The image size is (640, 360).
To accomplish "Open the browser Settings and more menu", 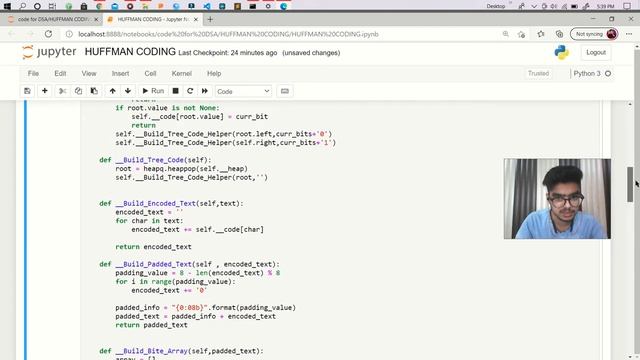I will 629,34.
